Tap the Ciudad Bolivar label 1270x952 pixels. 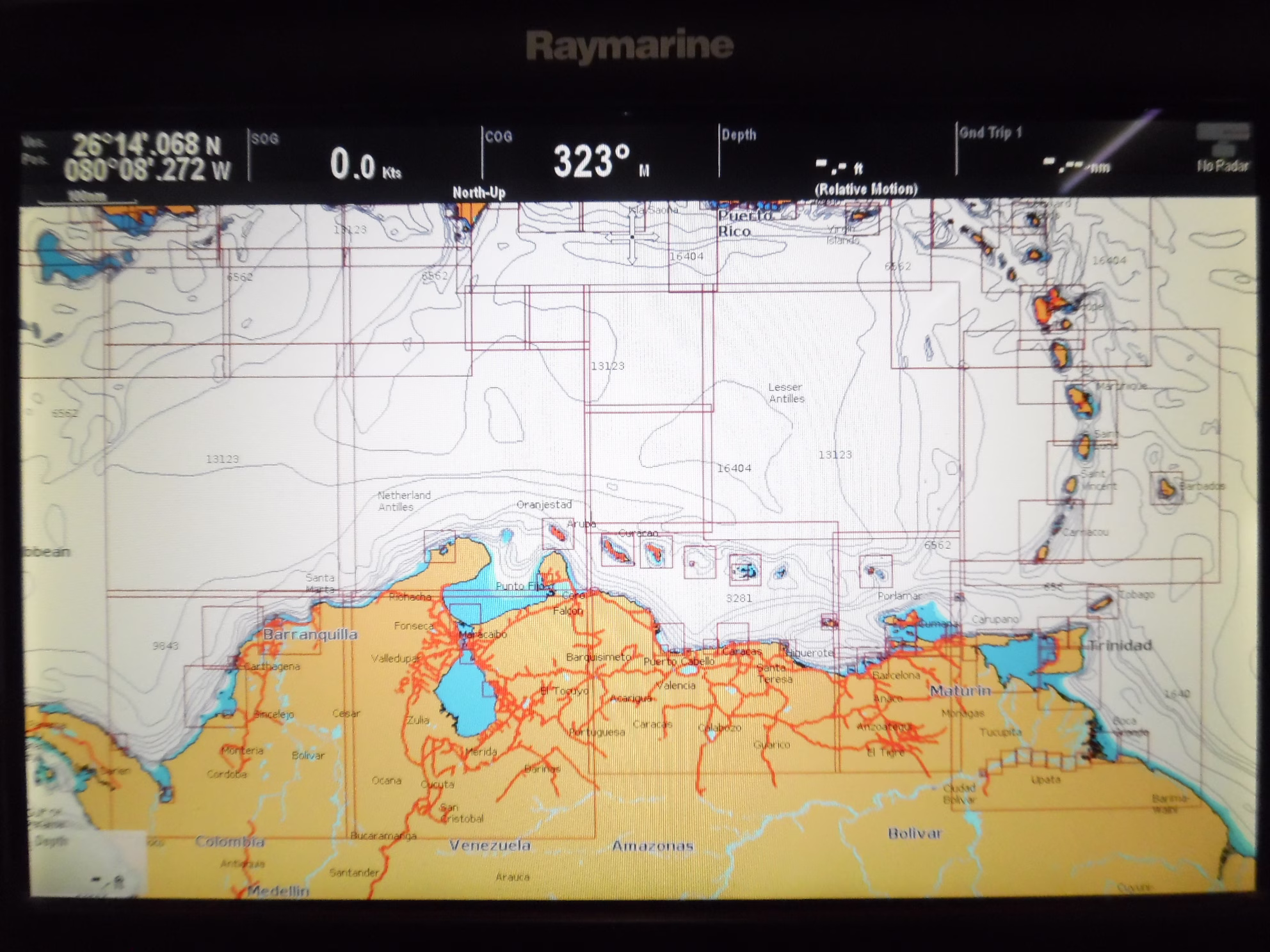[959, 794]
